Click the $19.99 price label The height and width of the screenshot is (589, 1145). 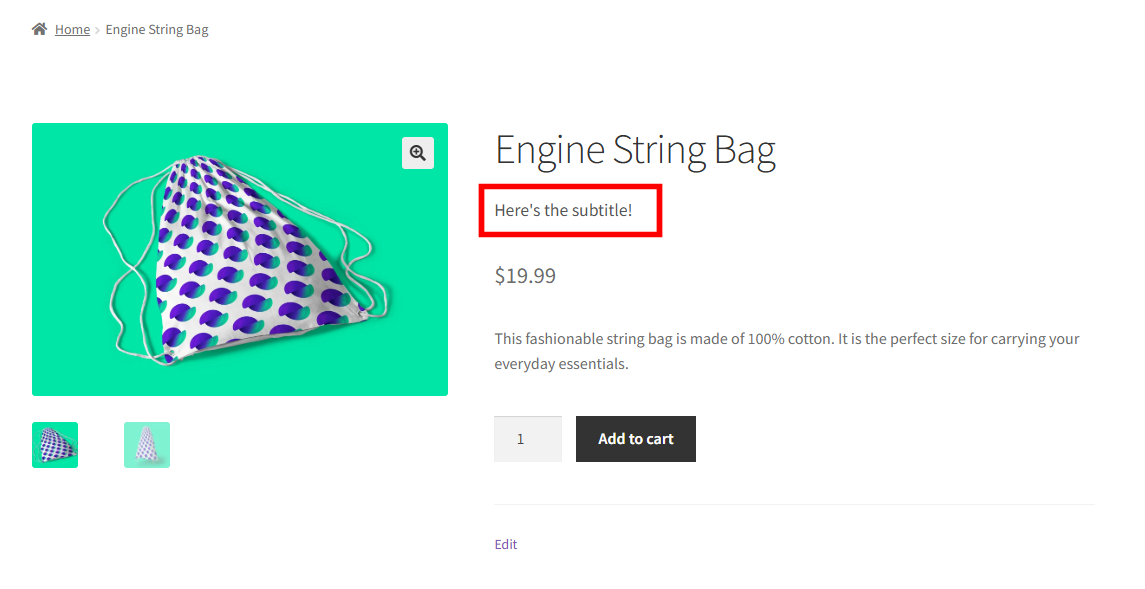[x=524, y=275]
